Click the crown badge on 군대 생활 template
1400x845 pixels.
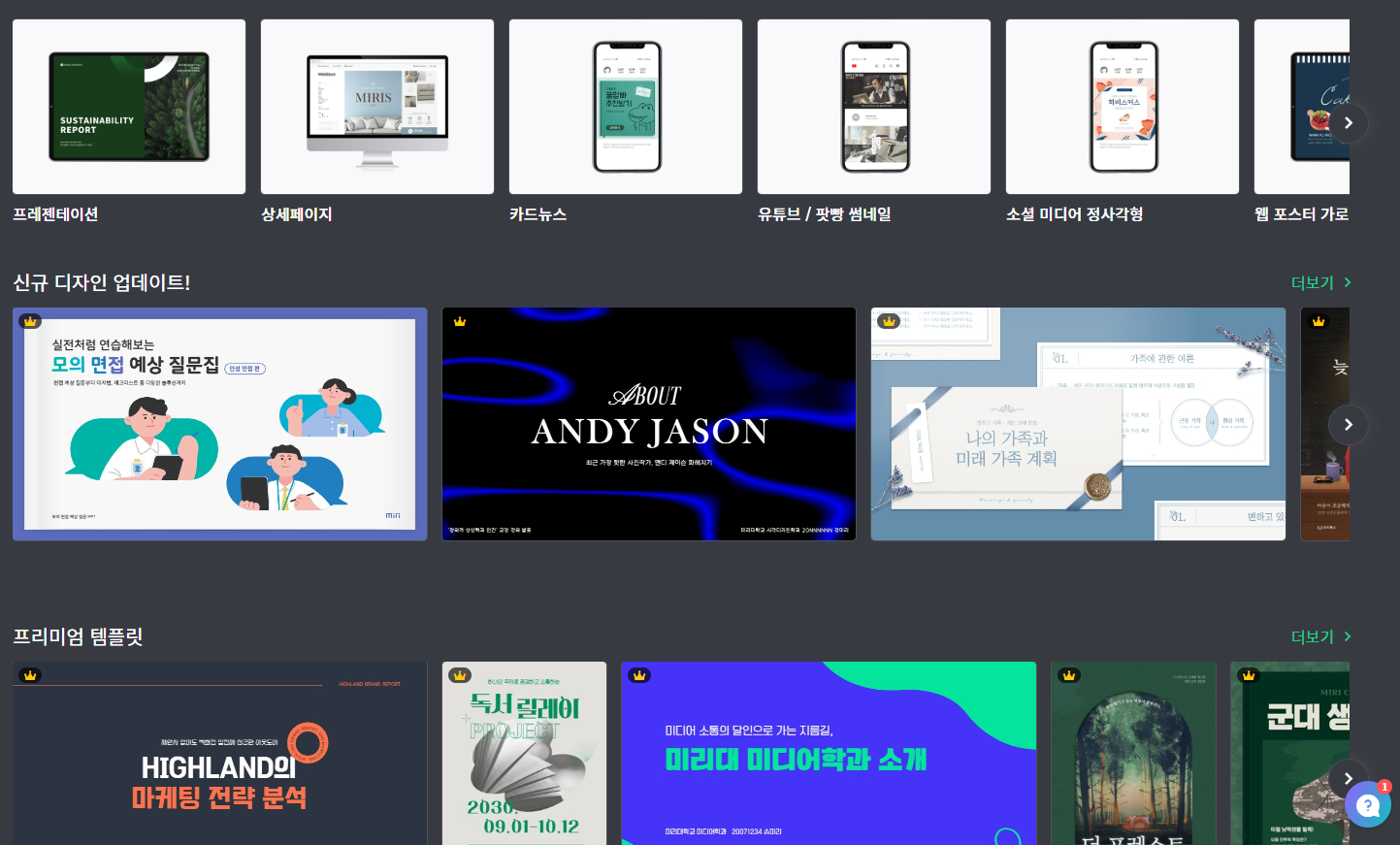tap(1249, 675)
